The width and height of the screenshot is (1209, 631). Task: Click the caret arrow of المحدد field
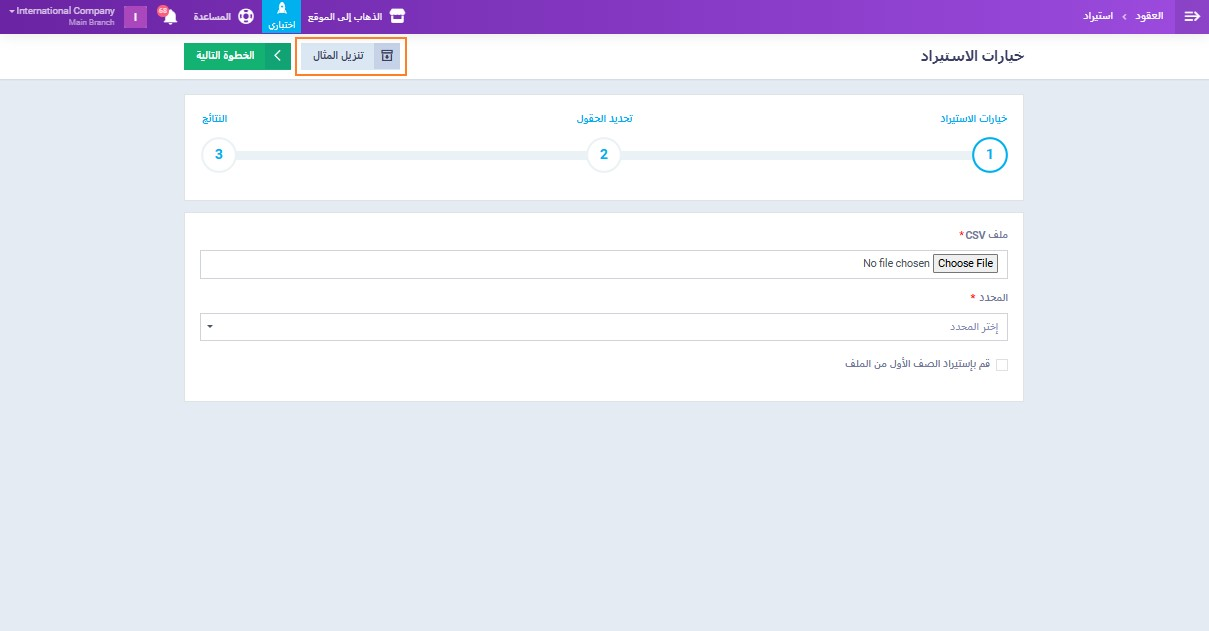210,327
